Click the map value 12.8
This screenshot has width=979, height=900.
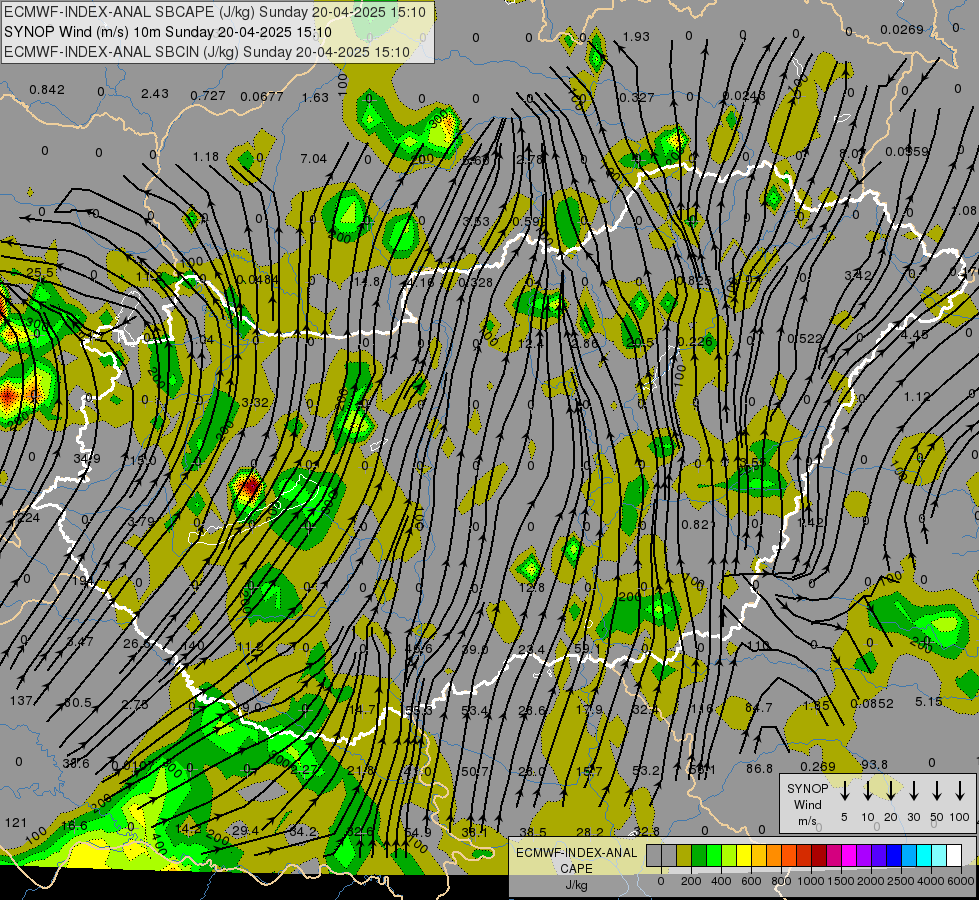[531, 588]
